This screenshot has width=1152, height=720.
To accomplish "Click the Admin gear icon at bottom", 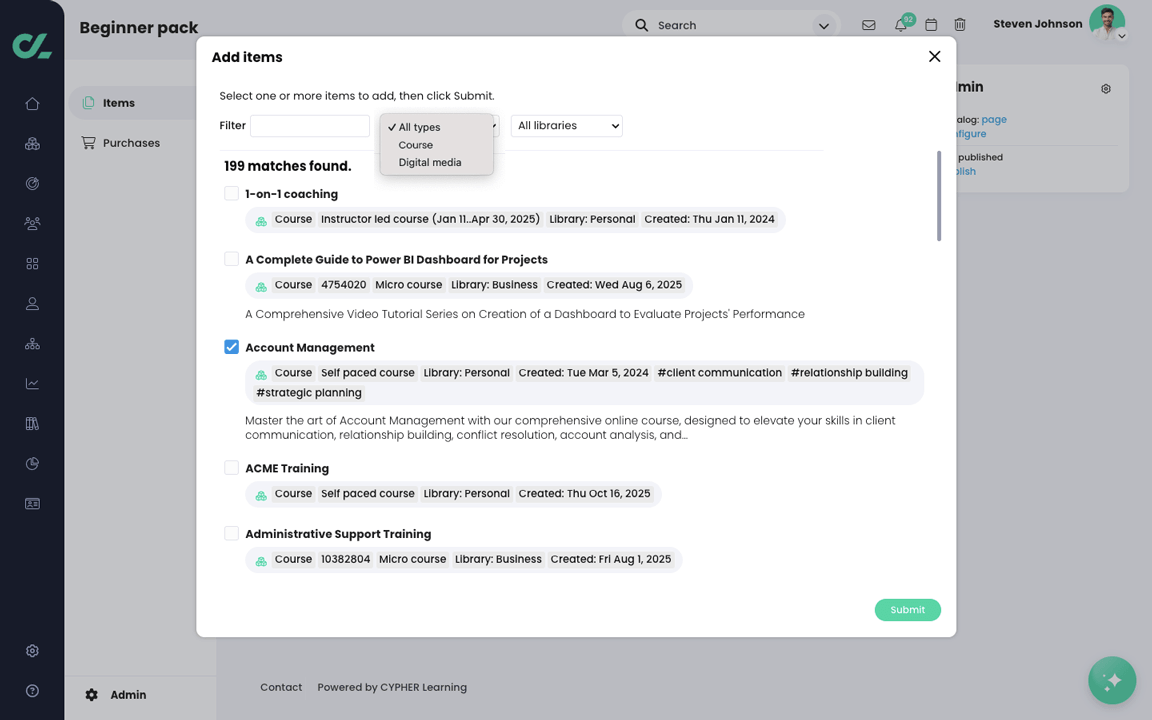I will (91, 695).
